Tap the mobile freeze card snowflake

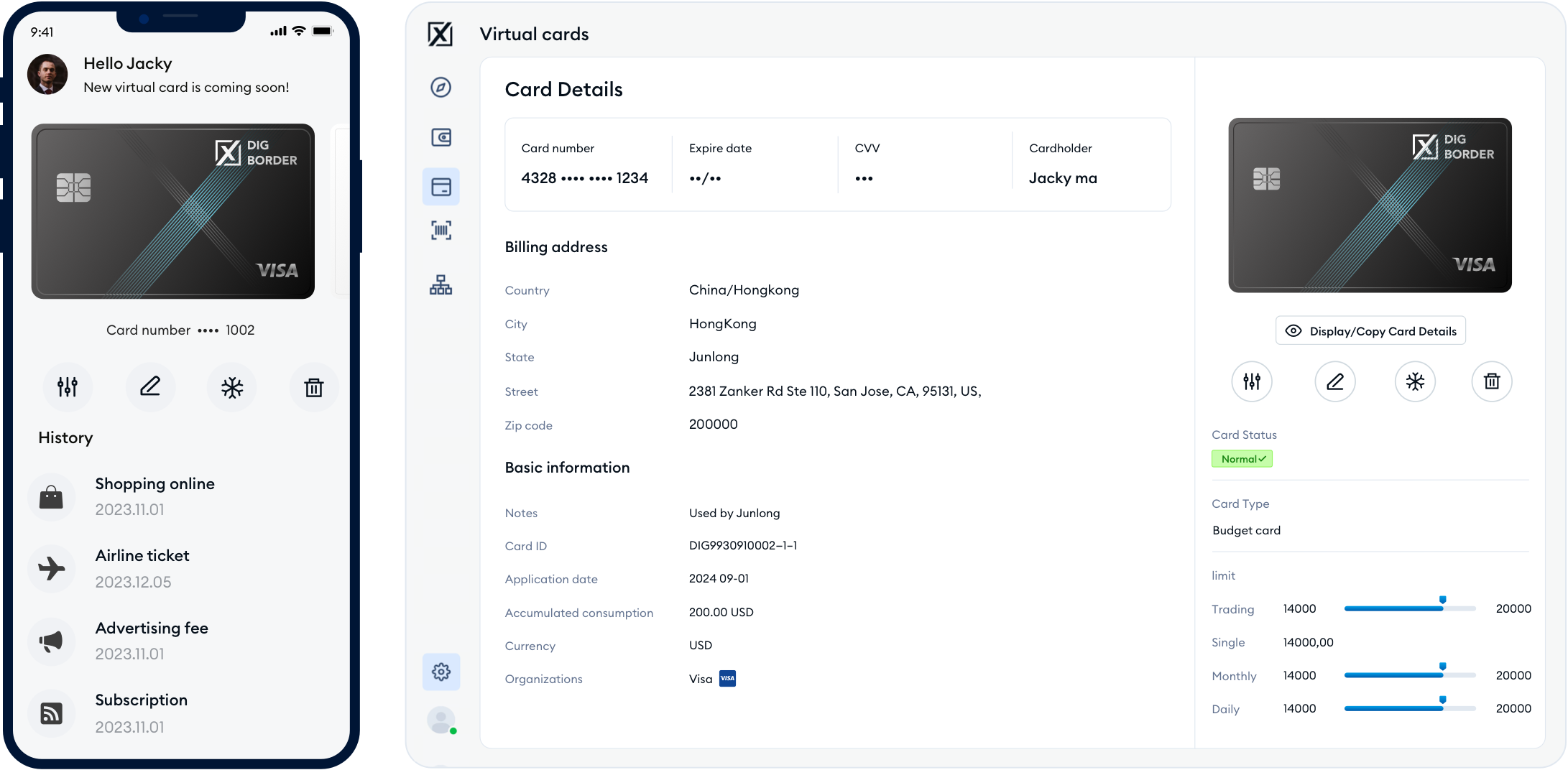231,388
